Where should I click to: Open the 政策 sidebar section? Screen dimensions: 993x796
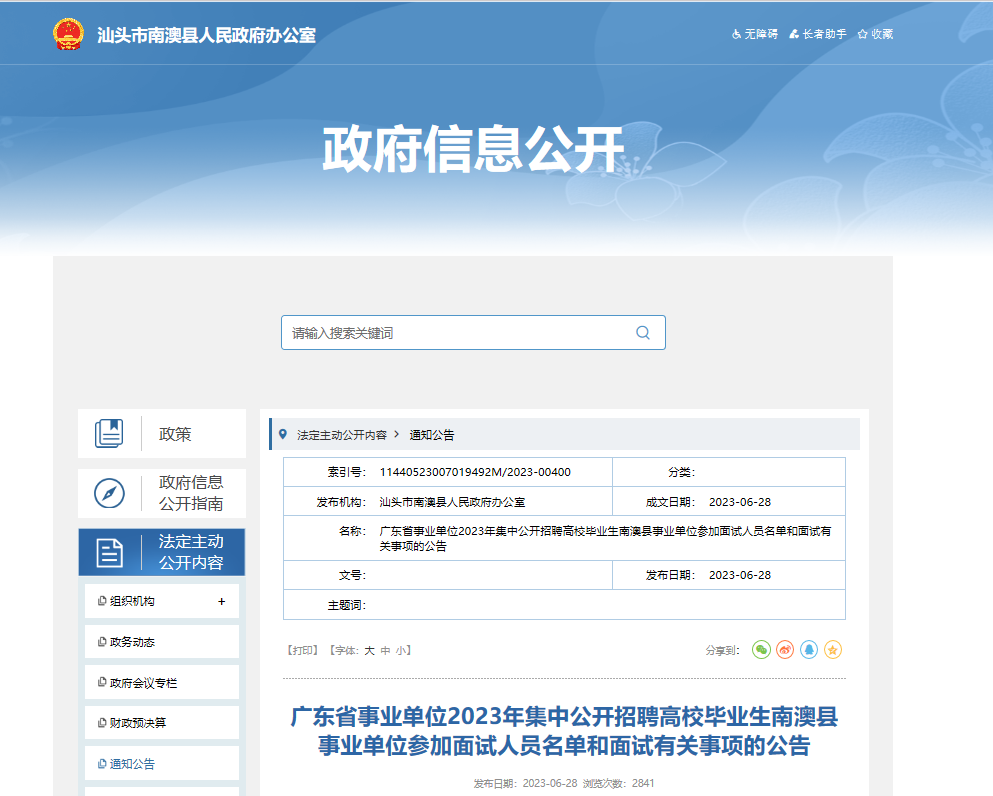tap(162, 434)
